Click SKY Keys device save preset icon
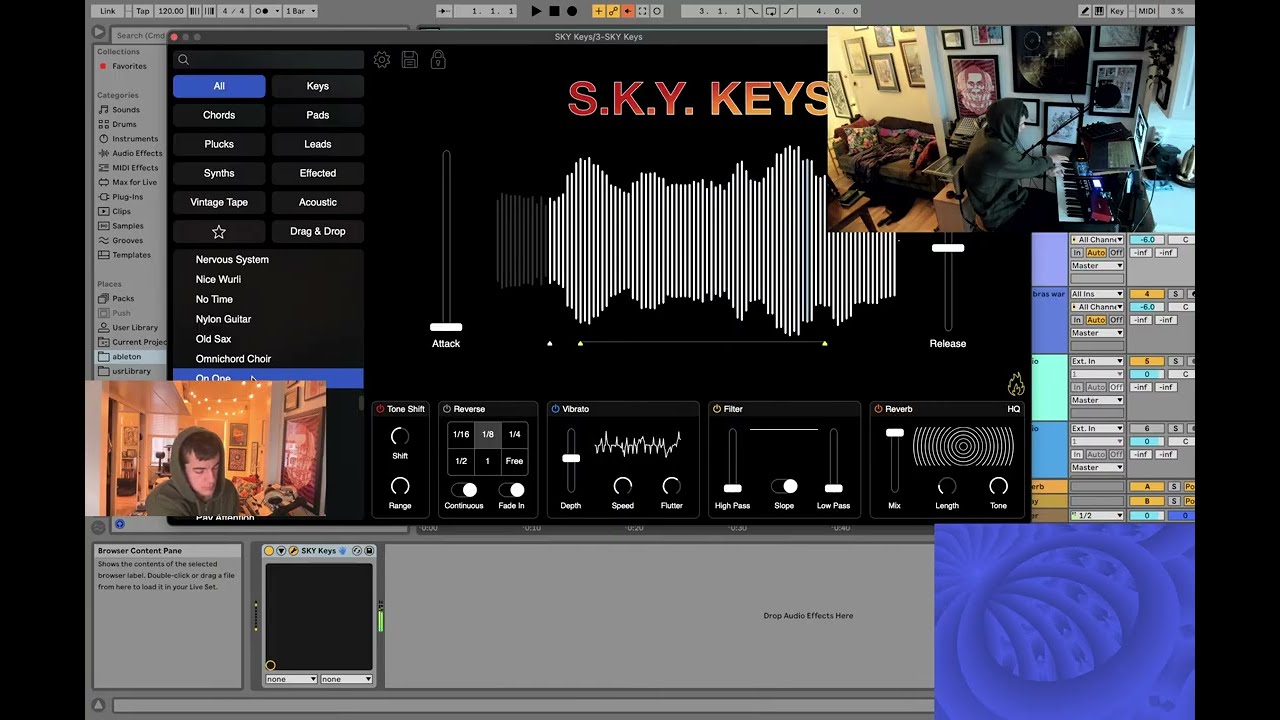1280x720 pixels. (x=369, y=551)
